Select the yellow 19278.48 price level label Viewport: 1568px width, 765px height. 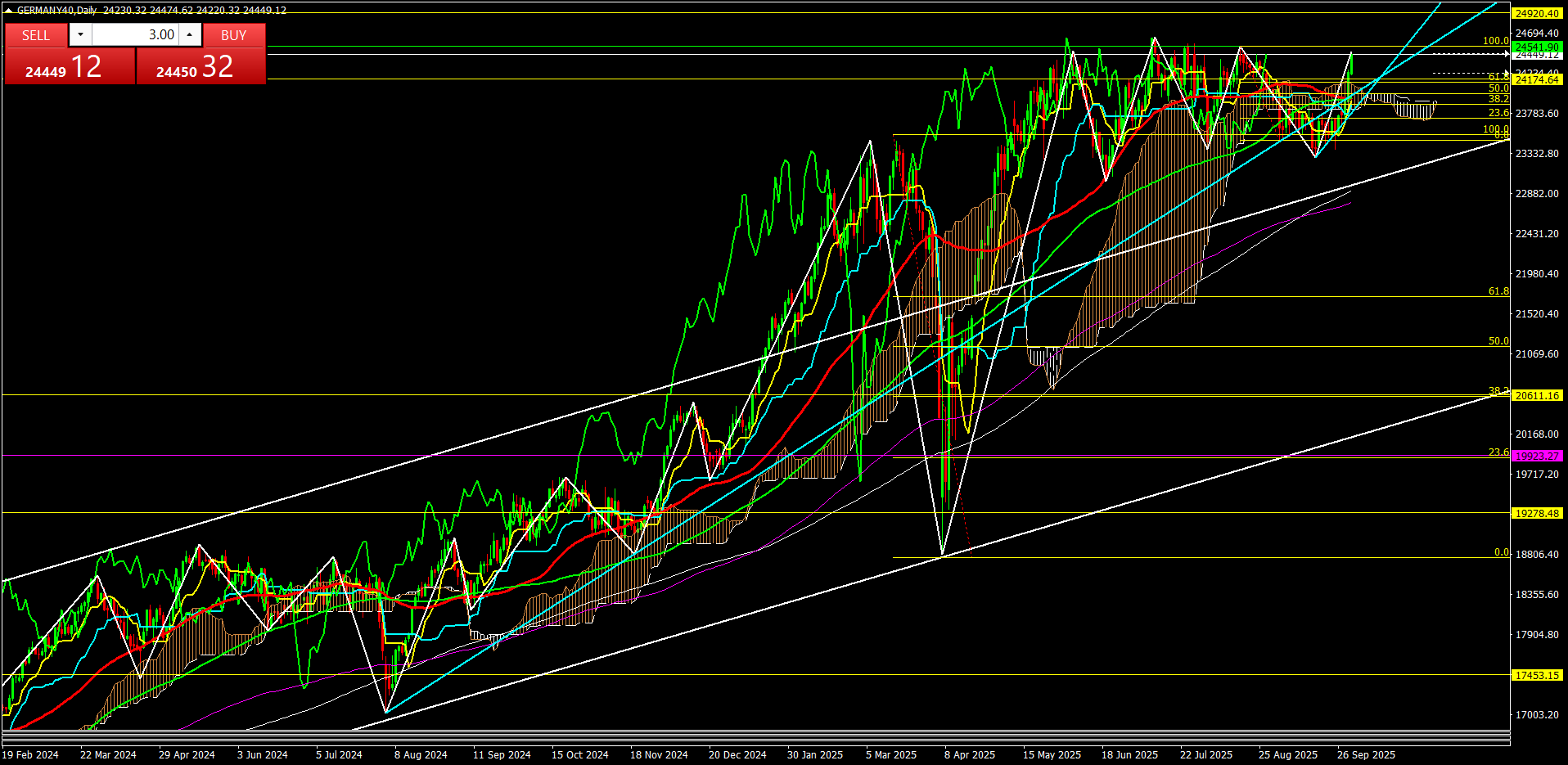point(1536,513)
